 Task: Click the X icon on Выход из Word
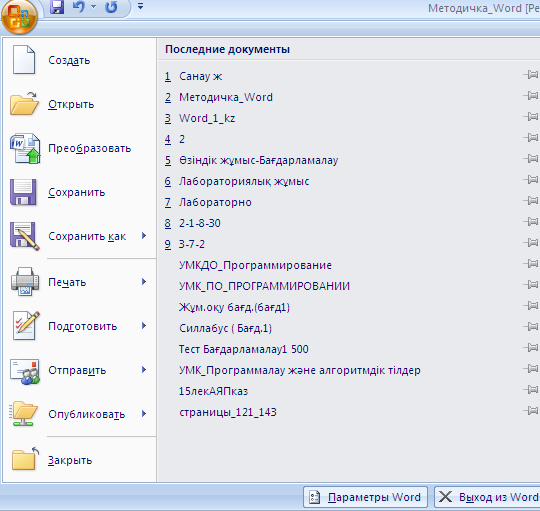445,497
